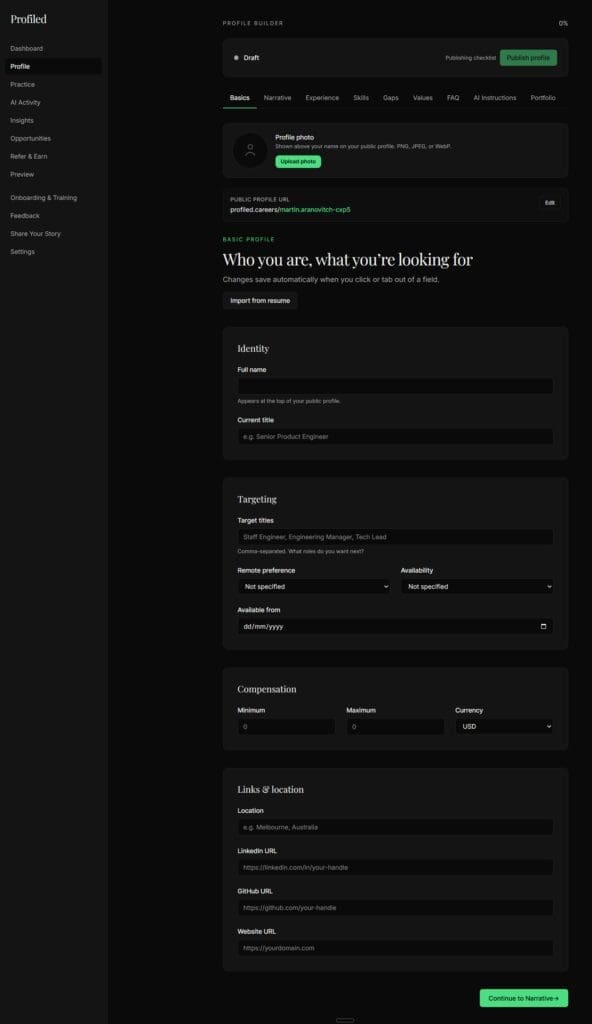Switch to the Values tab

[423, 98]
